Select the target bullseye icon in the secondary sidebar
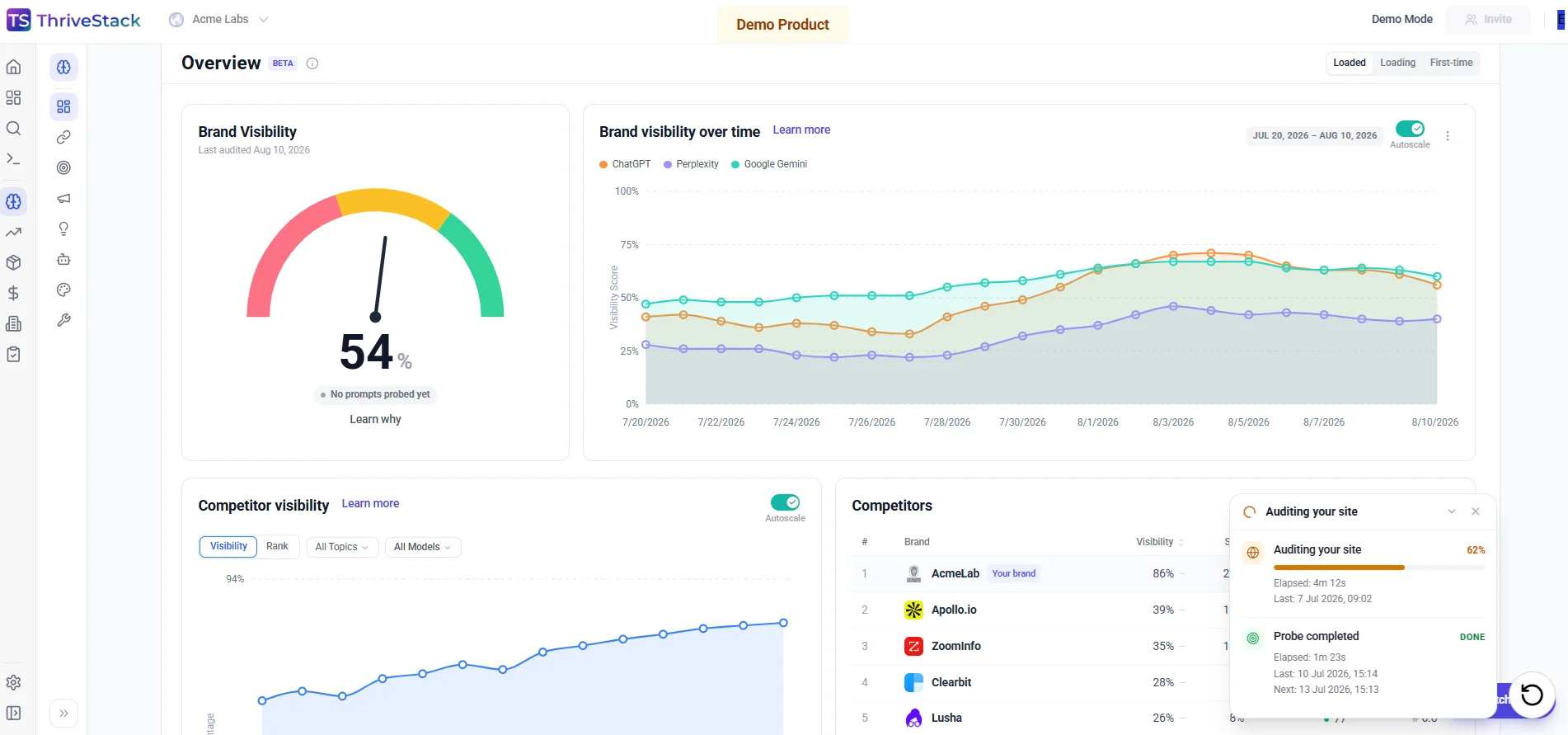This screenshot has width=1568, height=735. [63, 167]
